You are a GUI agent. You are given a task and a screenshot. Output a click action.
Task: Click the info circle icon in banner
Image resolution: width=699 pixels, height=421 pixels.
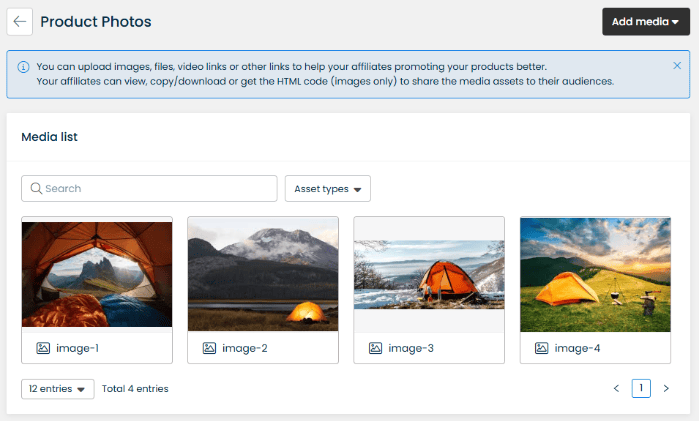(23, 66)
